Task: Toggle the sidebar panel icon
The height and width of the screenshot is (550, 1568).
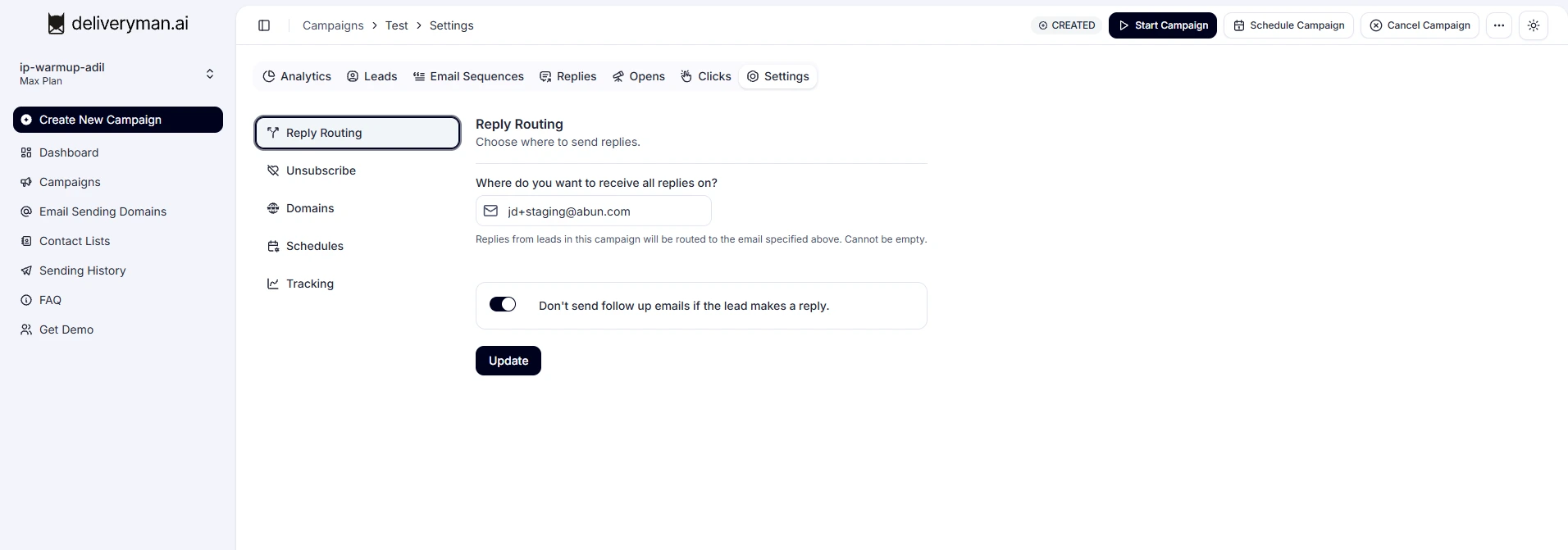Action: coord(264,25)
